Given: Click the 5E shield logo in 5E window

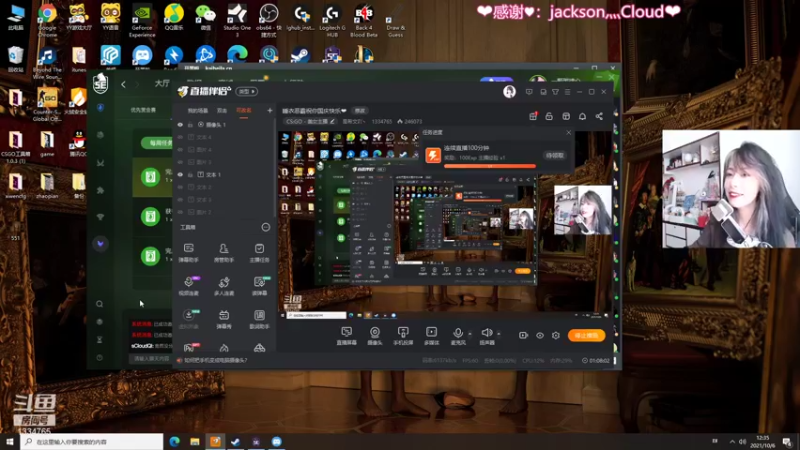Looking at the screenshot, I should (101, 84).
